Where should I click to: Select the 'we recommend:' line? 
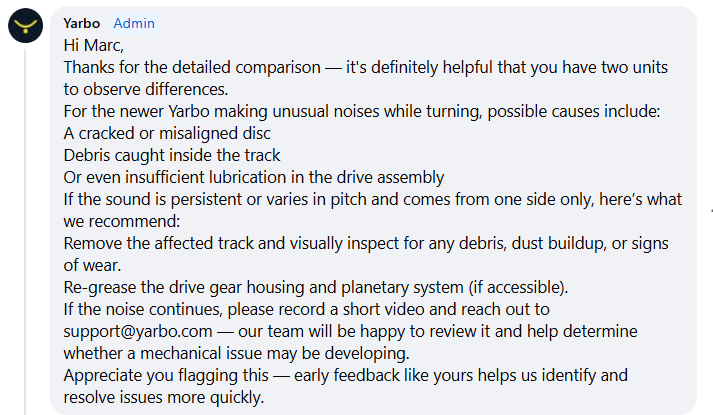[x=122, y=221]
